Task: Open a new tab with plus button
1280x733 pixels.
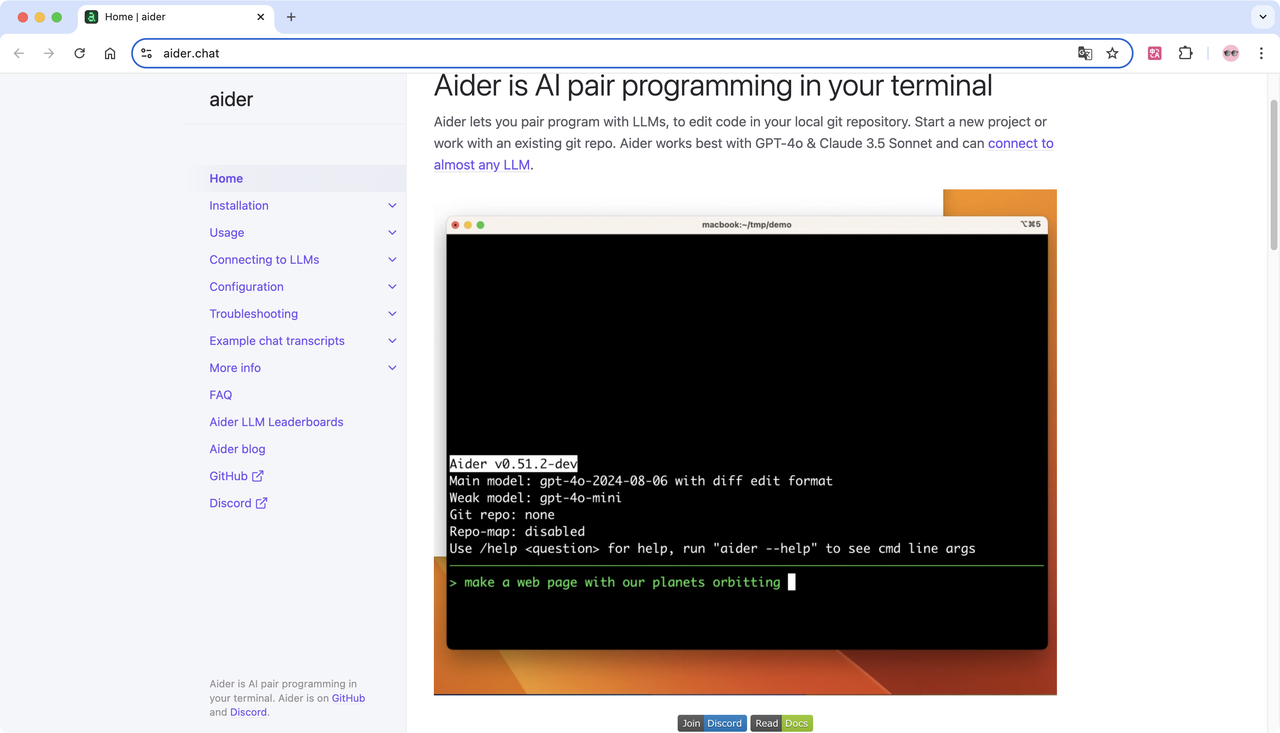Action: pyautogui.click(x=291, y=17)
